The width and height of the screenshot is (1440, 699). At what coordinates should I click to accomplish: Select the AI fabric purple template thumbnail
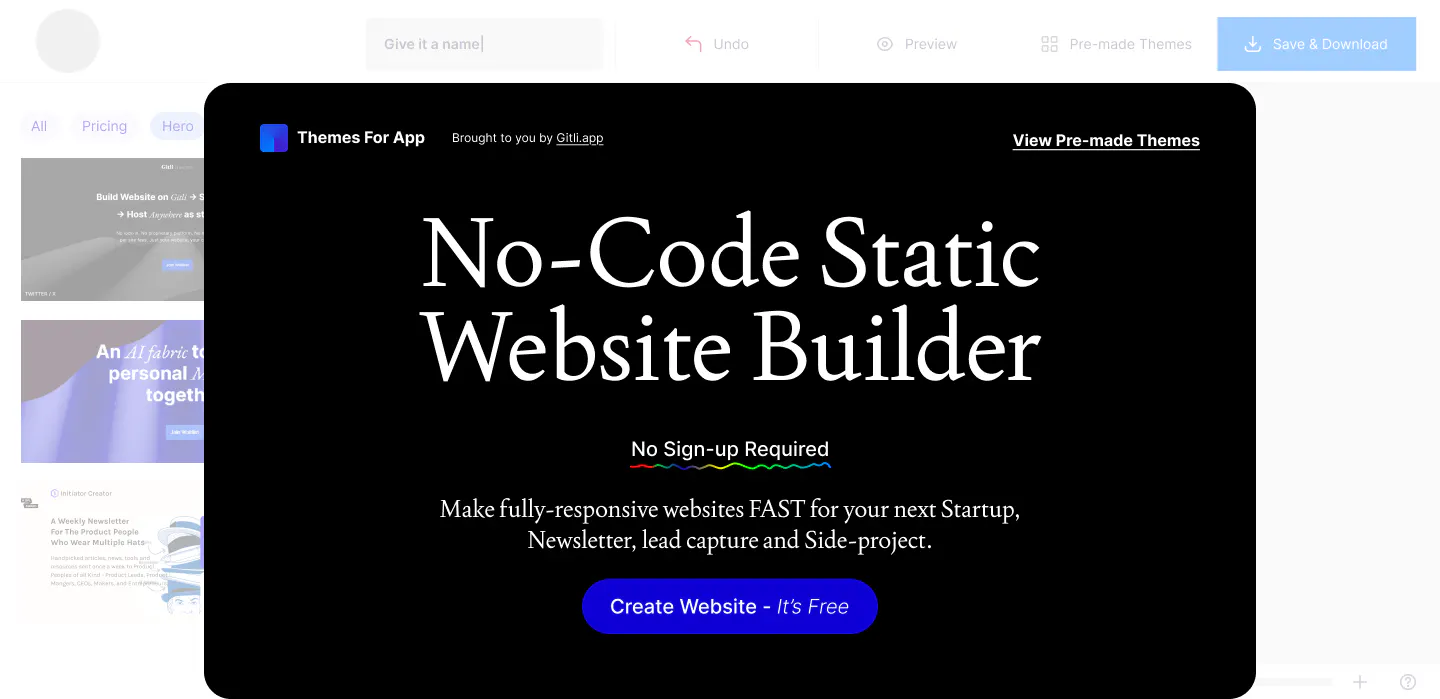pyautogui.click(x=112, y=391)
